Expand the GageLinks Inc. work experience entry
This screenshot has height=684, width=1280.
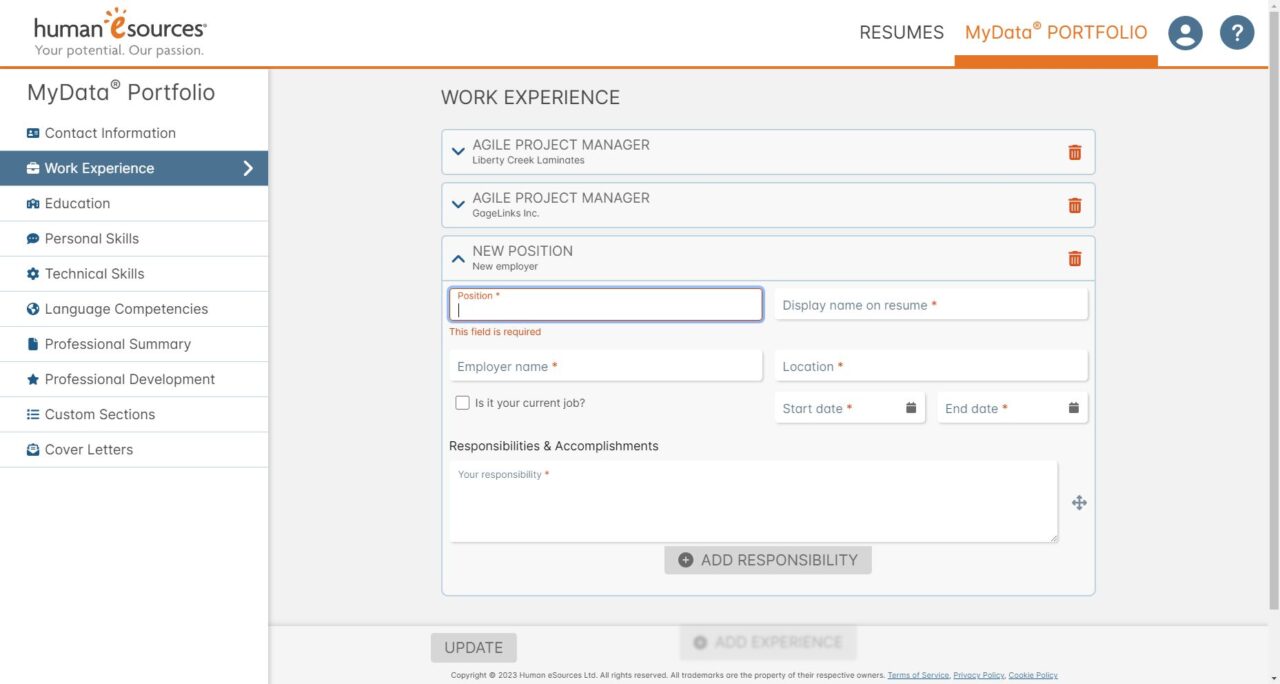(x=458, y=204)
